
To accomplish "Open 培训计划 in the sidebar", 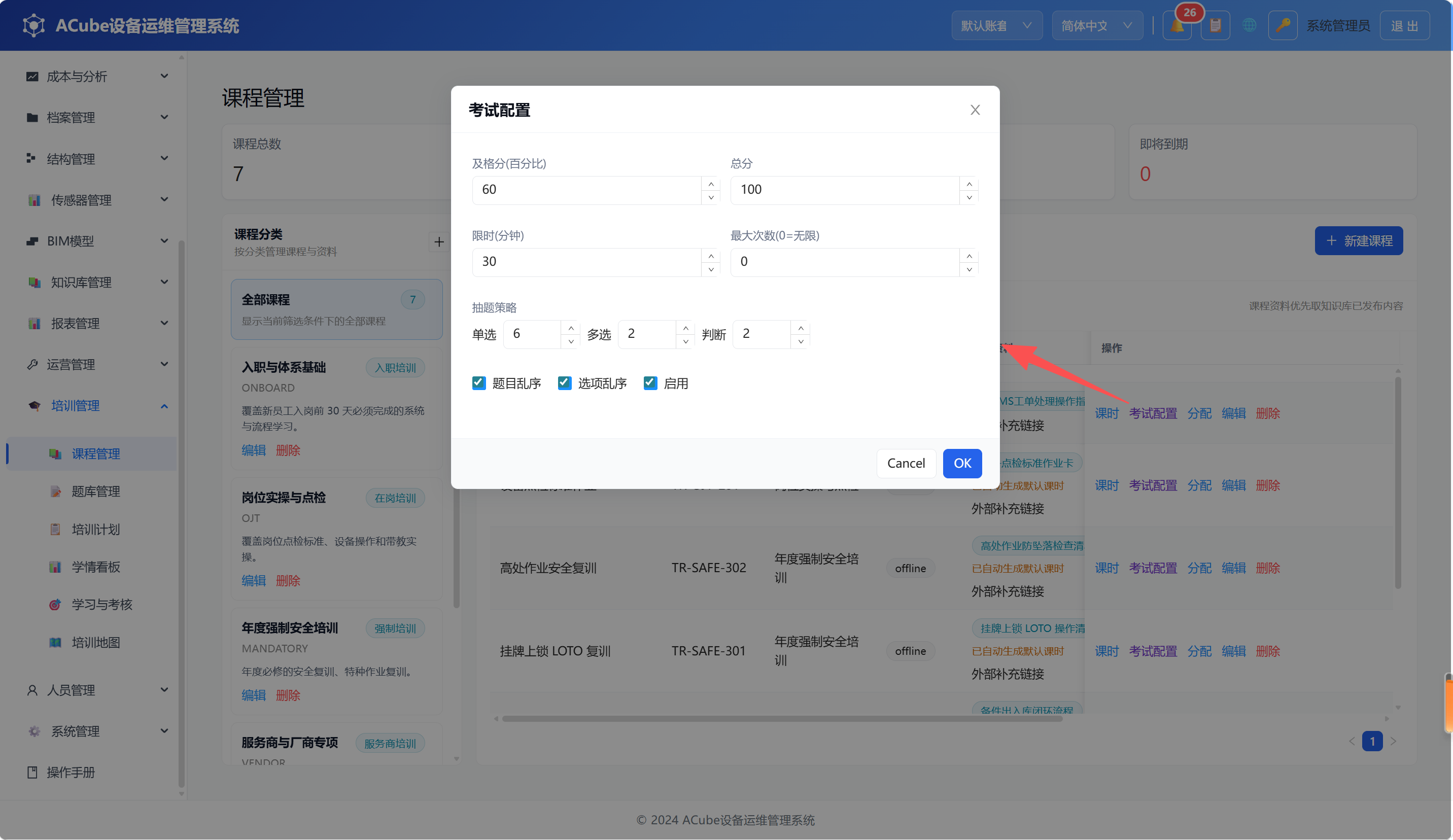I will (x=96, y=529).
